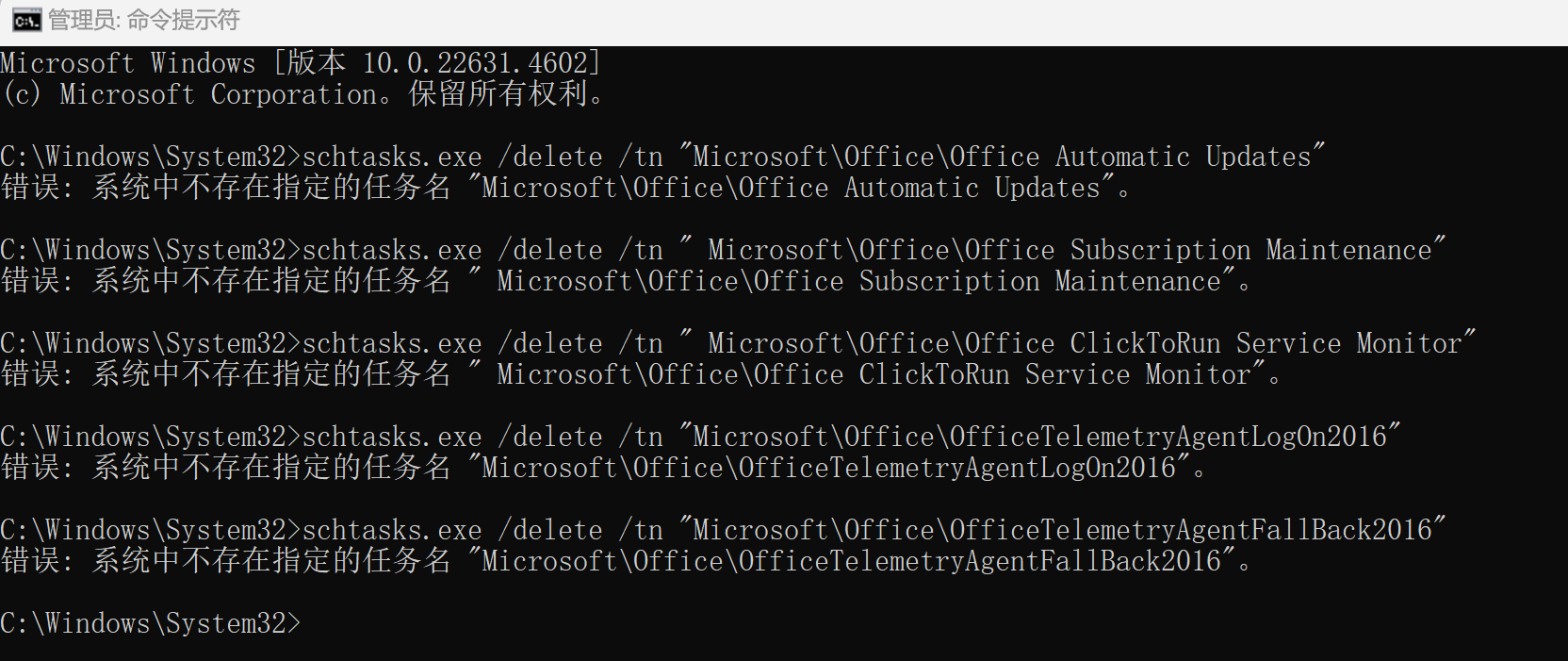Click the window title 管理员: 命令提示符
1568x661 pixels.
coord(144,20)
